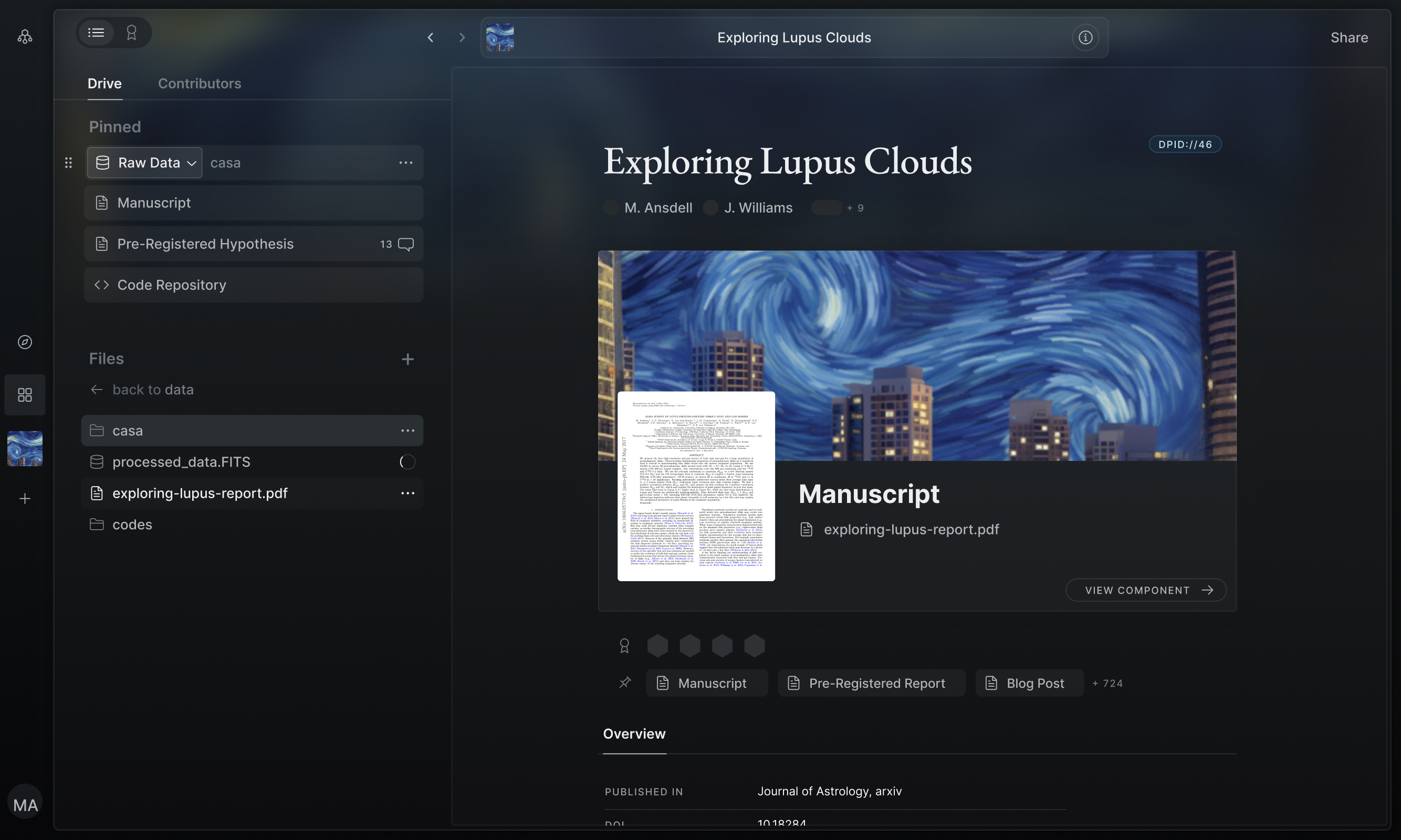The width and height of the screenshot is (1401, 840).
Task: Open options menu for exploring-lupus-report.pdf
Action: [x=407, y=493]
